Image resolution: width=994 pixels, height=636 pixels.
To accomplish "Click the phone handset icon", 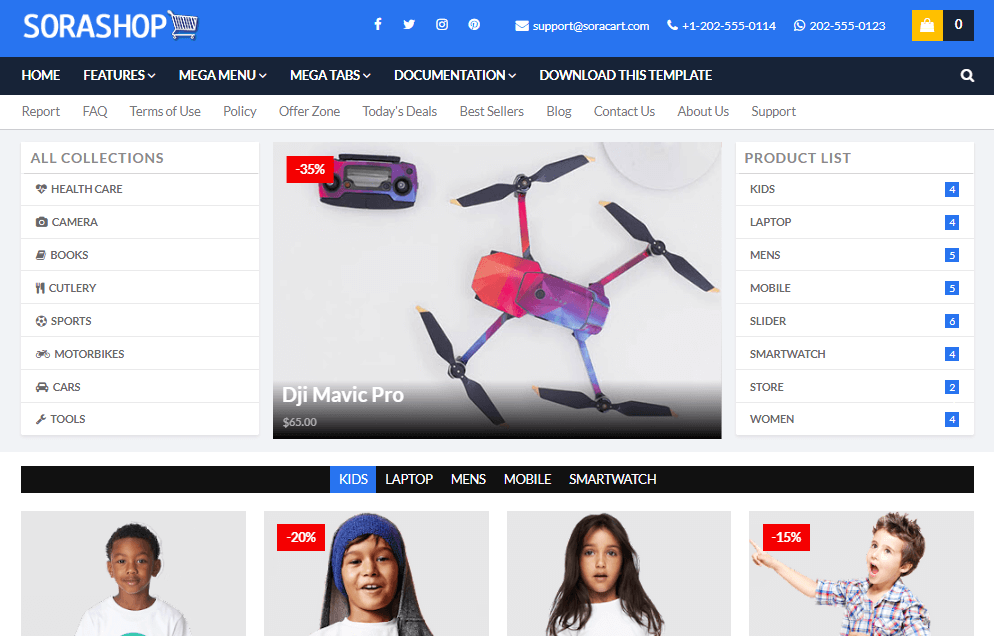I will point(672,25).
